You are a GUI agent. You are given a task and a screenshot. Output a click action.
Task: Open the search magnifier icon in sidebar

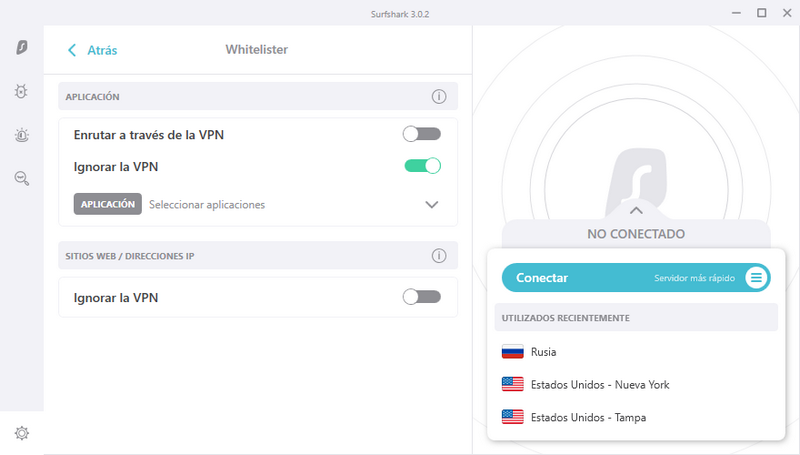click(x=21, y=179)
